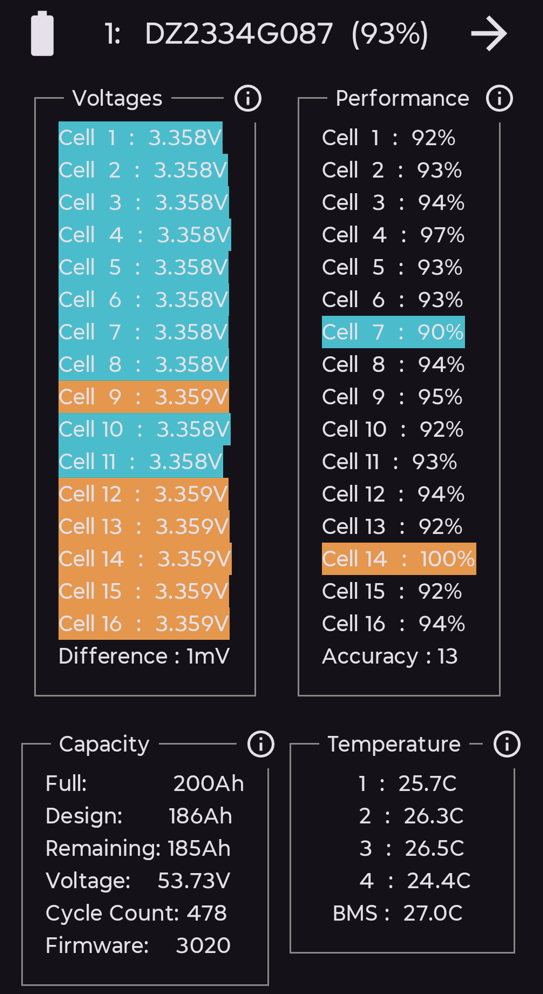
Task: Select battery title DZ2334G087 (93%)
Action: [267, 34]
